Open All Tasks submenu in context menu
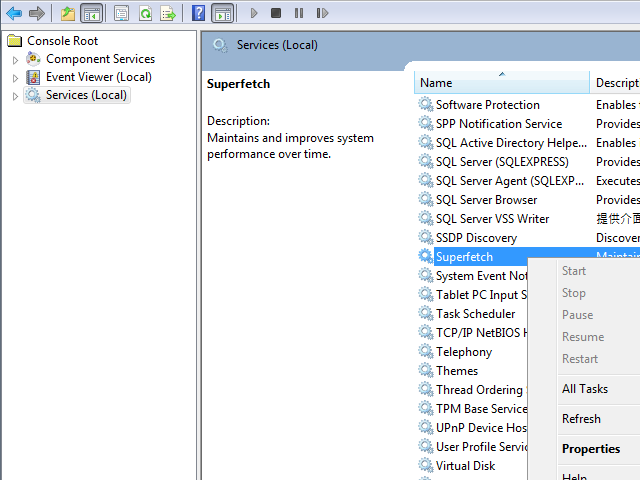Screen dimensions: 640x480 click(x=585, y=389)
